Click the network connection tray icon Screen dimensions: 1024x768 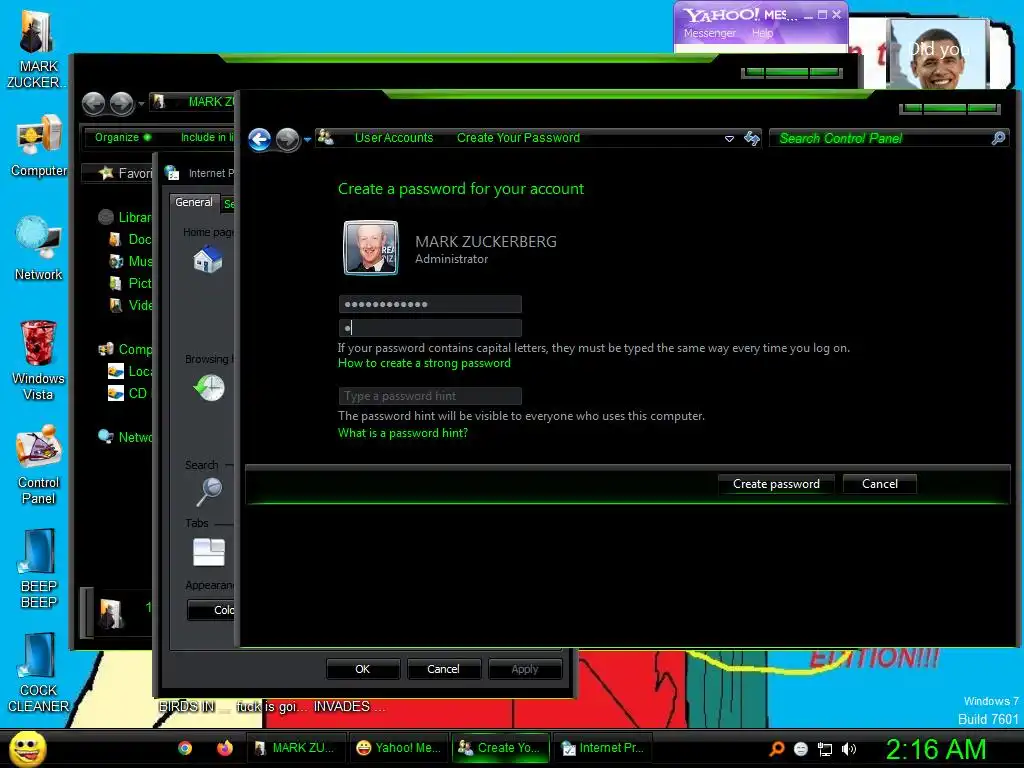click(825, 749)
